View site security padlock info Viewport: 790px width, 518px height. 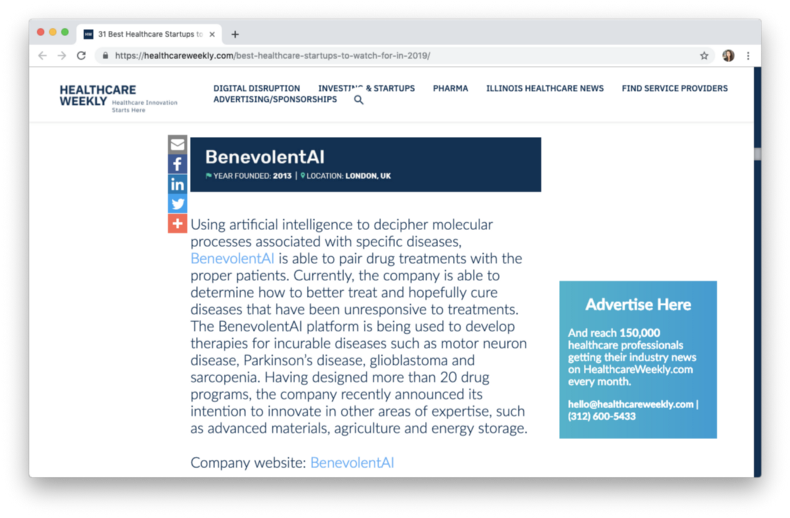[105, 55]
